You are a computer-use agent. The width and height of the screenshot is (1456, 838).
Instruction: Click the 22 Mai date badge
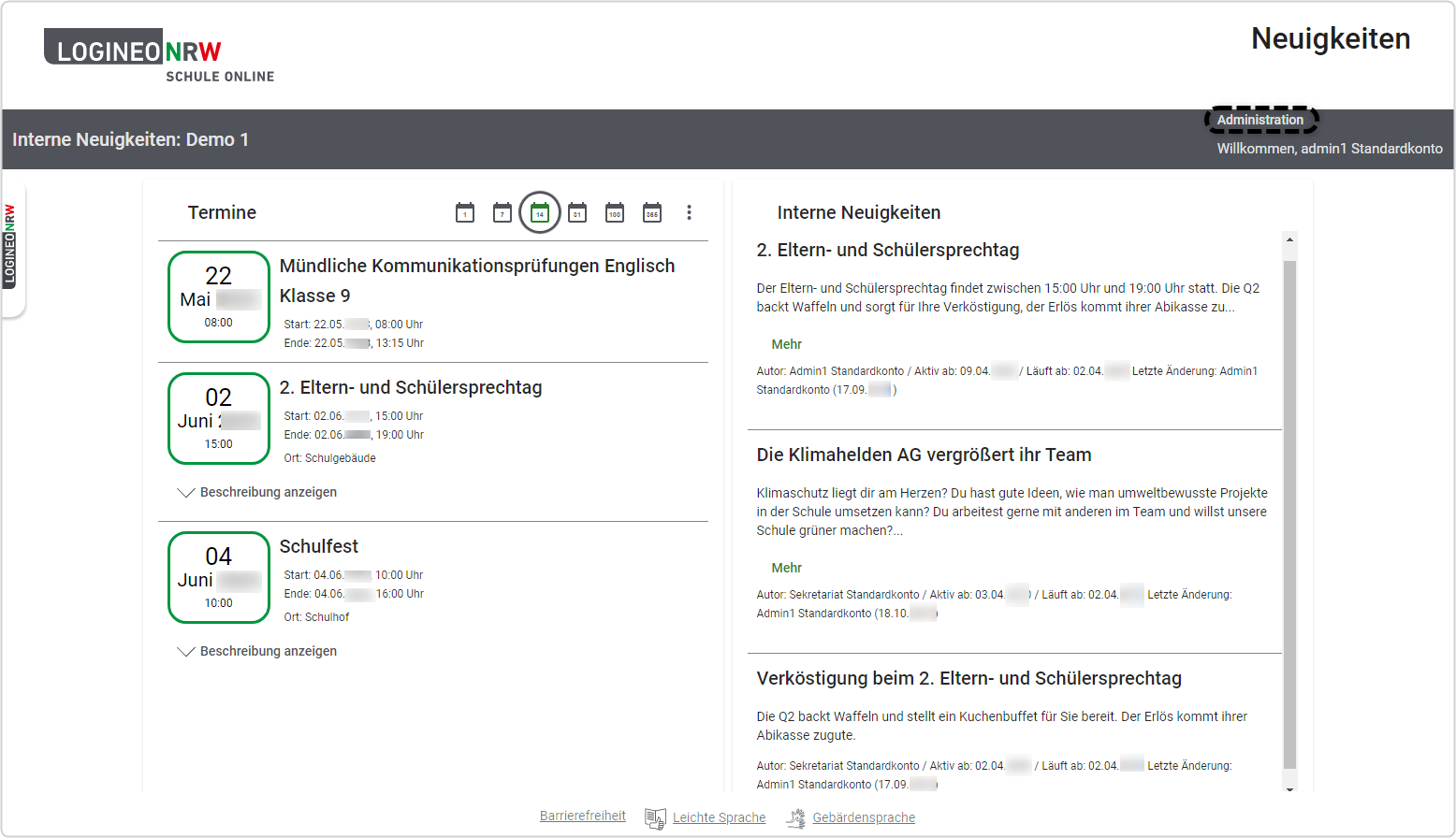(219, 297)
